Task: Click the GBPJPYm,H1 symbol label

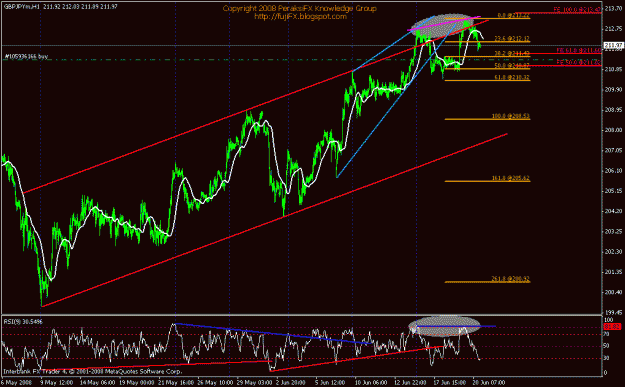Action: tap(22, 7)
